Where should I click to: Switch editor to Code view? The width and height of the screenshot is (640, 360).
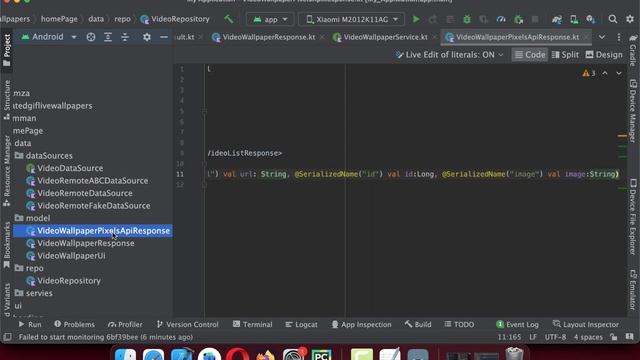click(x=529, y=55)
